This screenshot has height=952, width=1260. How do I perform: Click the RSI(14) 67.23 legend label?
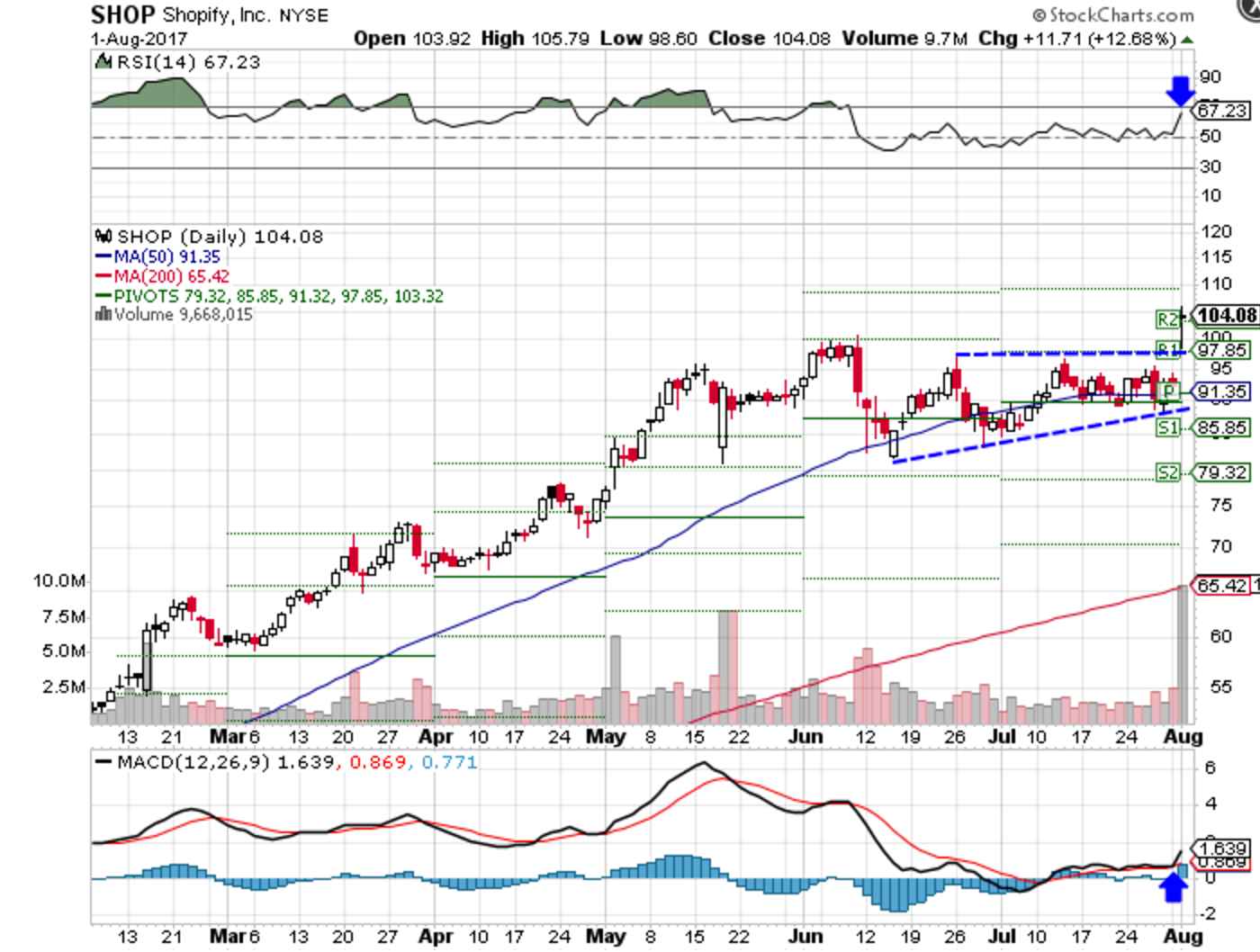click(188, 62)
